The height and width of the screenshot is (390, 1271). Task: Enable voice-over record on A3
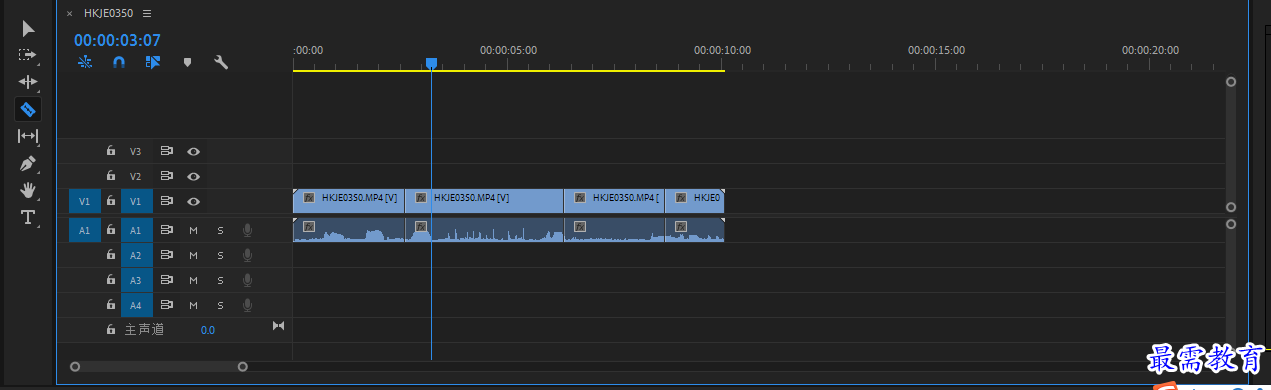pos(246,280)
